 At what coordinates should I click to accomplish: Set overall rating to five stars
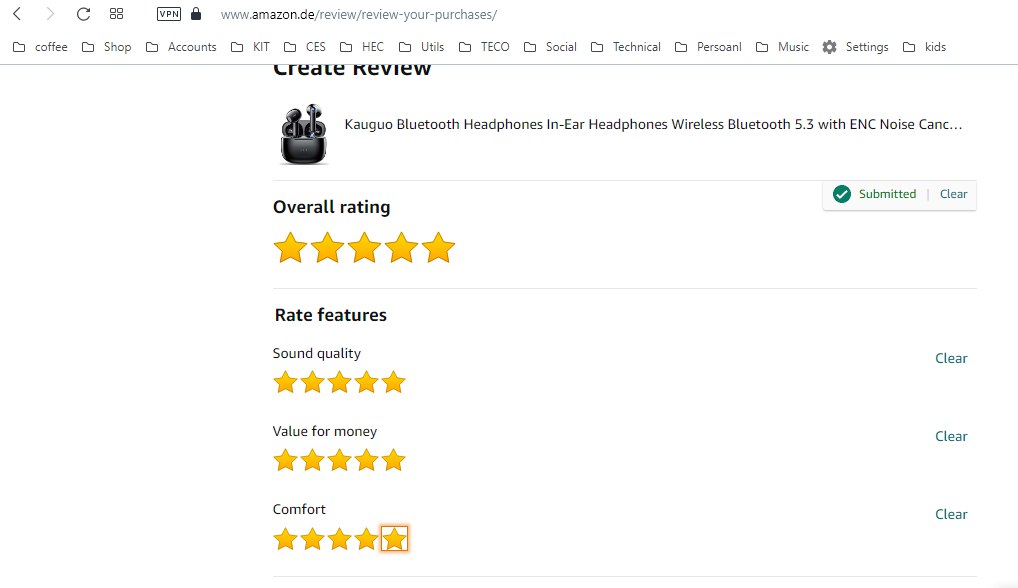click(x=438, y=248)
